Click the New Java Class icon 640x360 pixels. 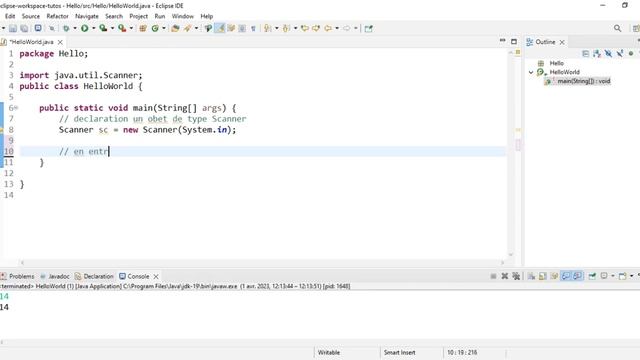[x=155, y=28]
